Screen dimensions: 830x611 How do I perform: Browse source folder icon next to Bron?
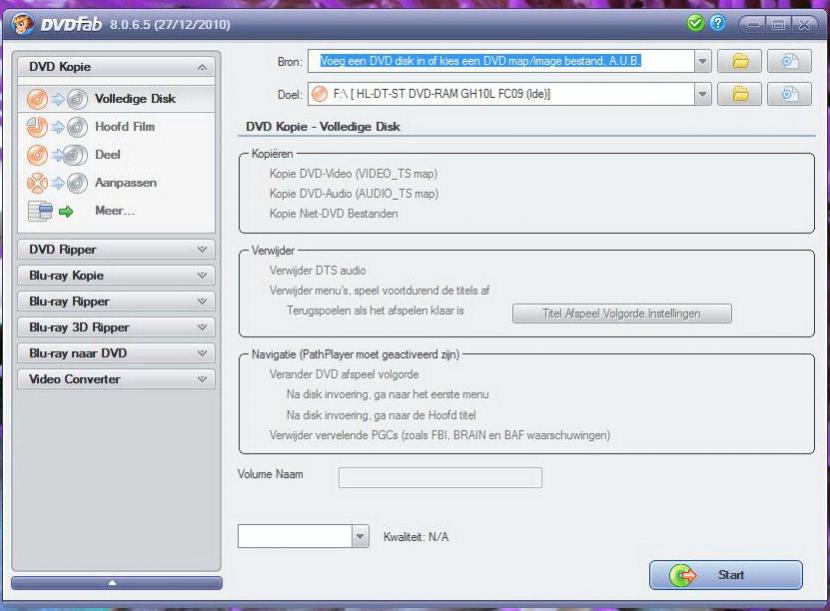tap(740, 61)
